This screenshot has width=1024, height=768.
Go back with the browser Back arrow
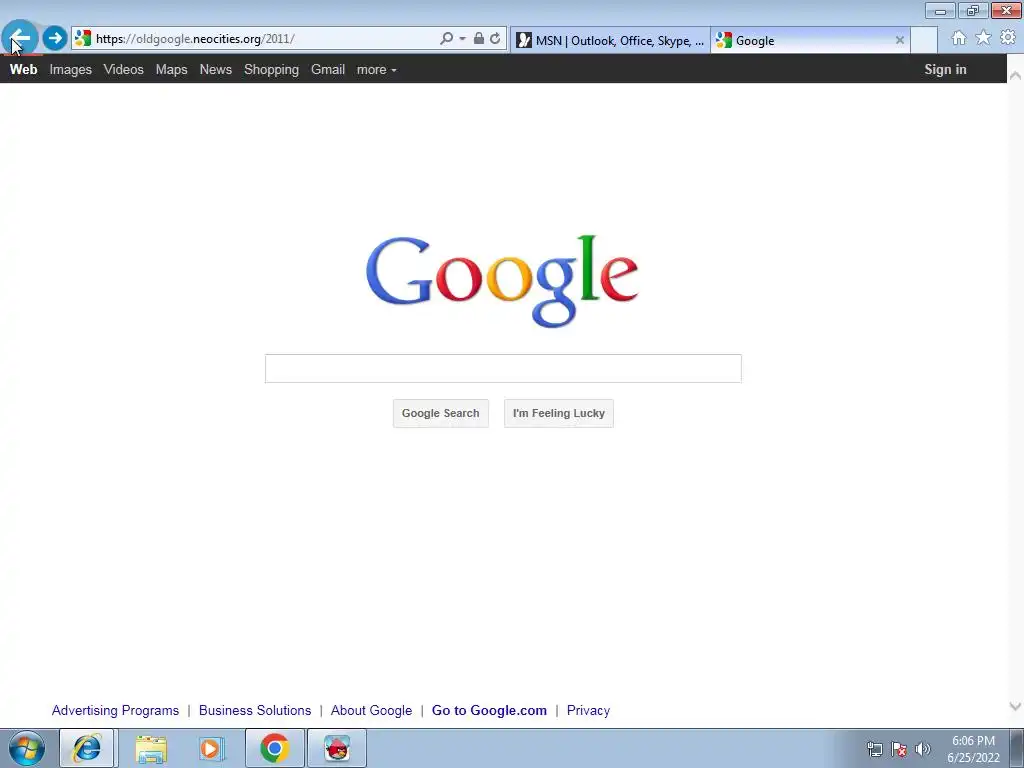click(20, 38)
